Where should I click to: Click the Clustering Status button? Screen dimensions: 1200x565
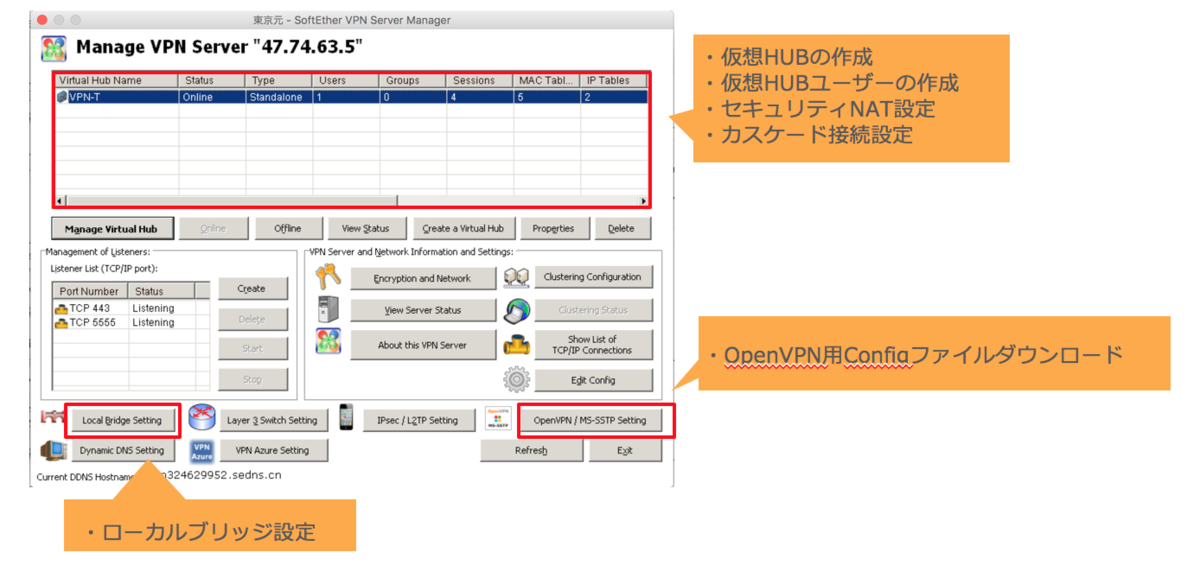point(593,310)
